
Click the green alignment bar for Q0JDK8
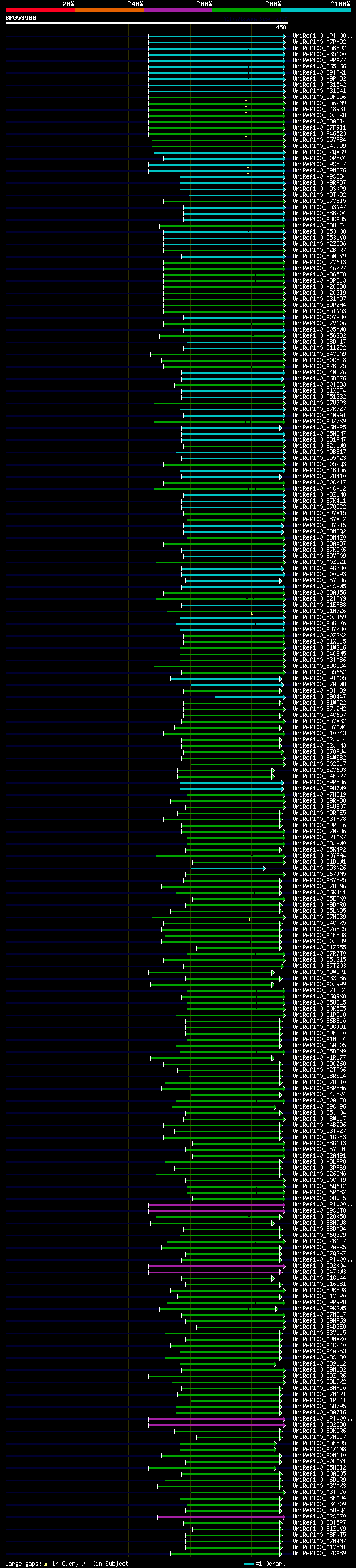click(x=216, y=116)
